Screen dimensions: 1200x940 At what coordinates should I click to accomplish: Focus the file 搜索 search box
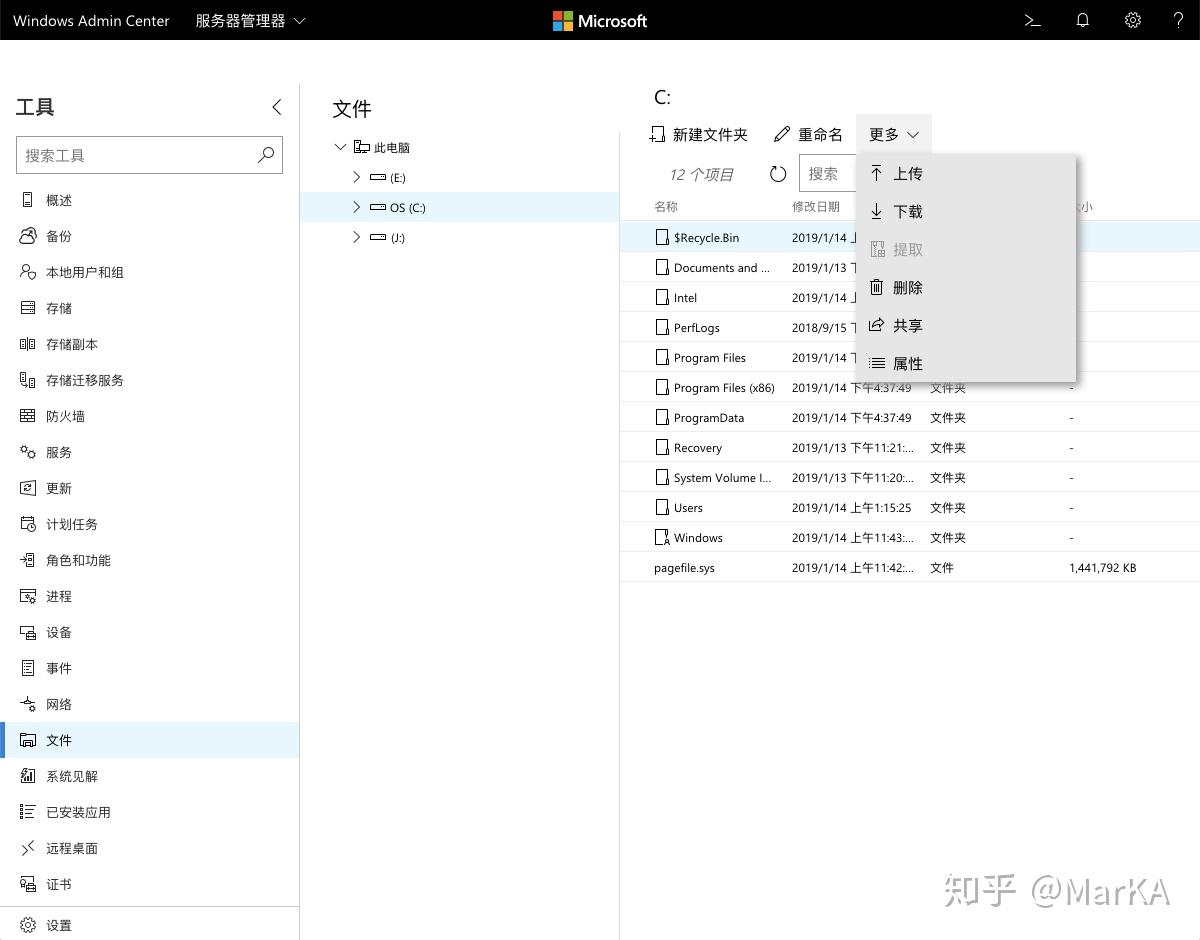[x=828, y=174]
